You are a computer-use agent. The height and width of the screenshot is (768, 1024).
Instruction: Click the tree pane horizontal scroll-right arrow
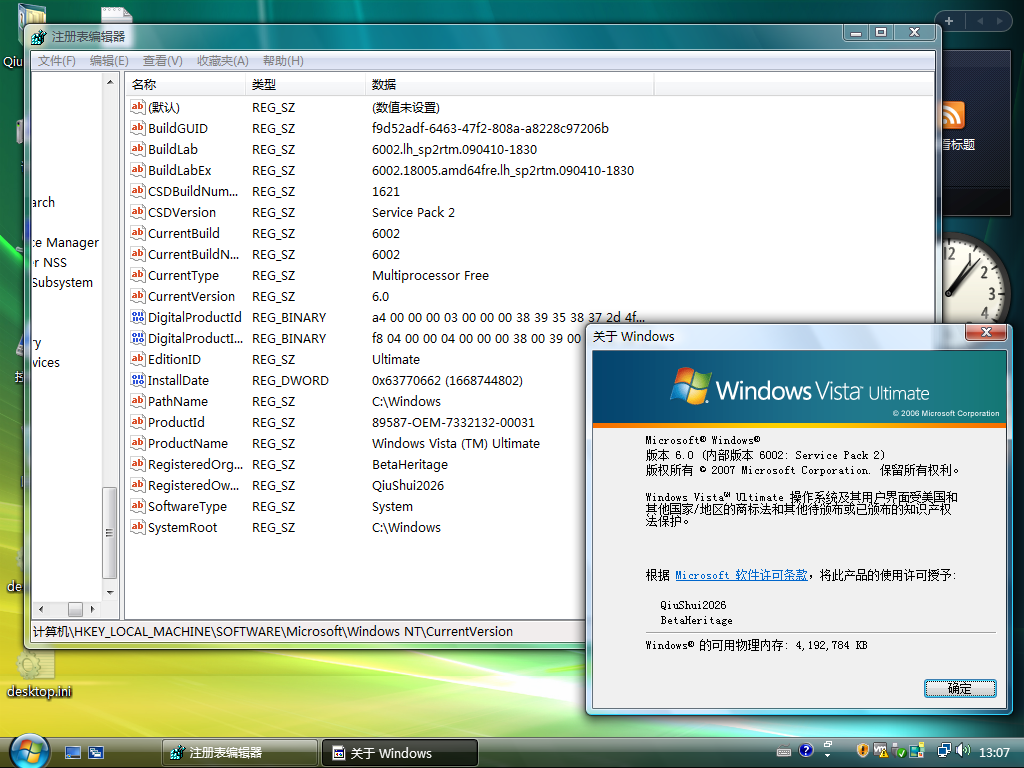[93, 609]
